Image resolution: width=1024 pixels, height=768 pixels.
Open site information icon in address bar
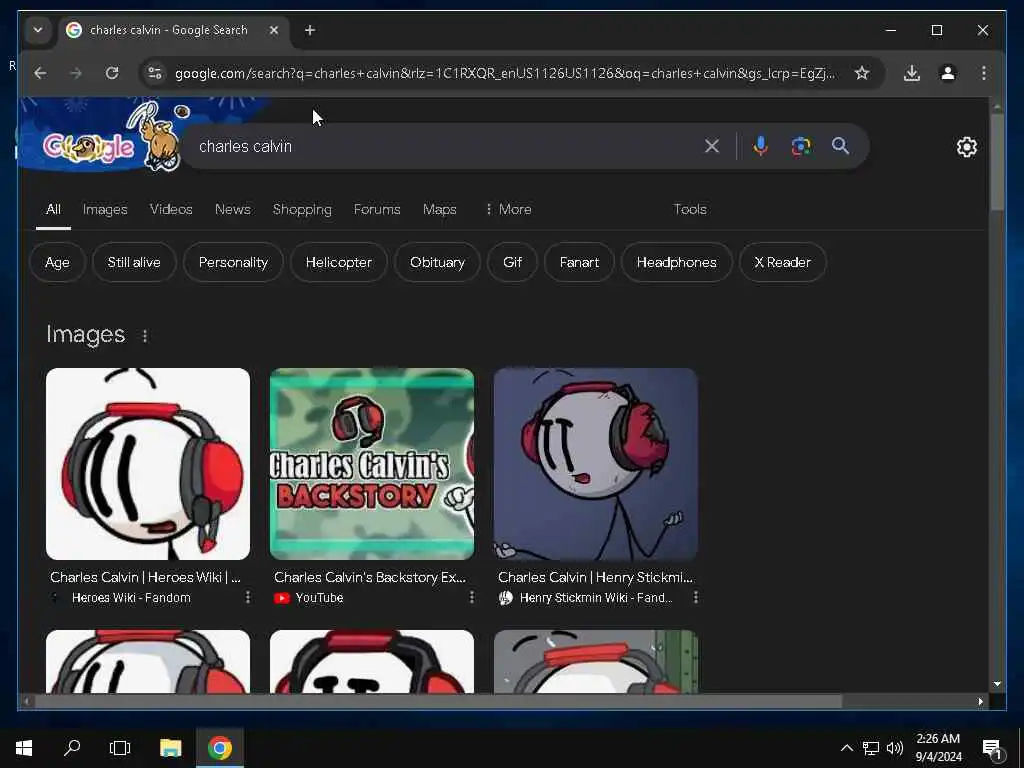click(x=155, y=73)
